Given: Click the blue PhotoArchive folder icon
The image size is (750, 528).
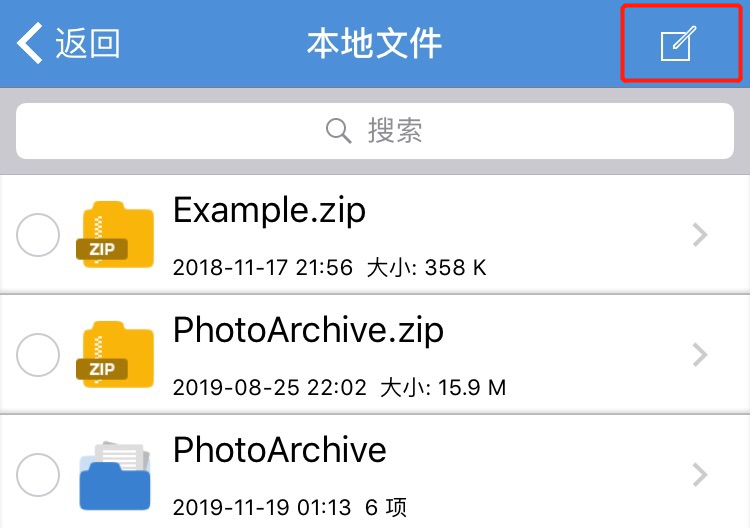Looking at the screenshot, I should tap(115, 476).
